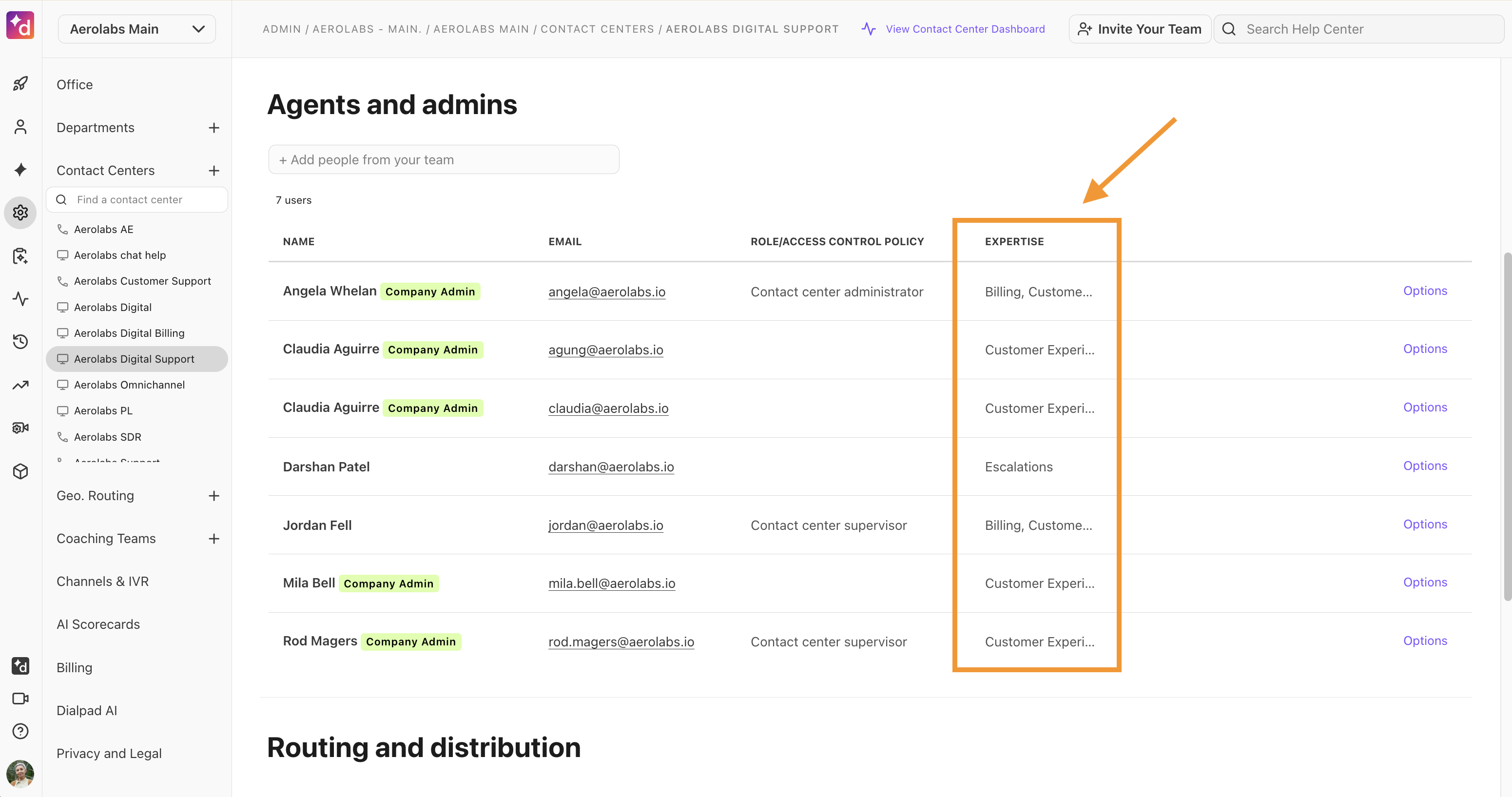Screen dimensions: 1512x797
Task: Open the history clock icon in sidebar
Action: (20, 342)
